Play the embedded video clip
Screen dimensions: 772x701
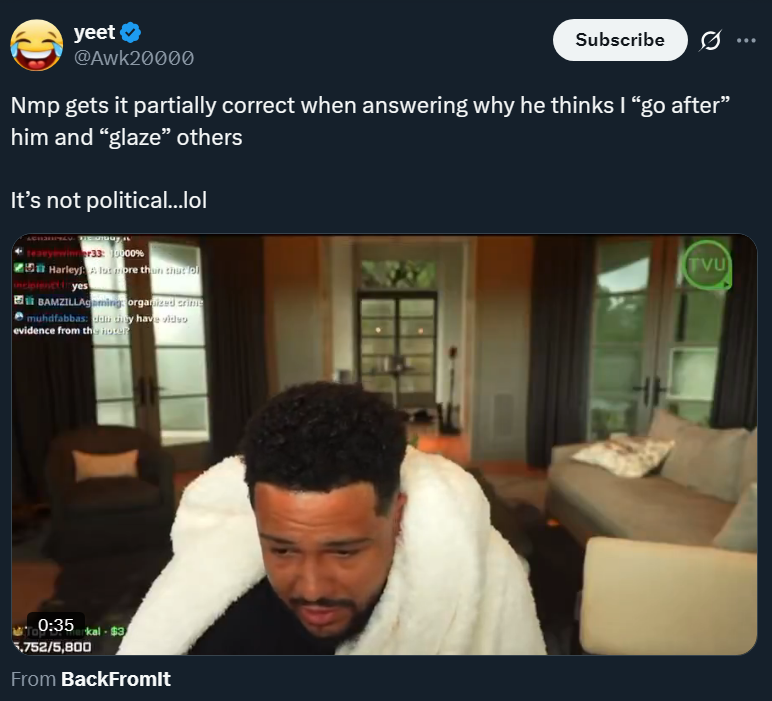[x=384, y=444]
